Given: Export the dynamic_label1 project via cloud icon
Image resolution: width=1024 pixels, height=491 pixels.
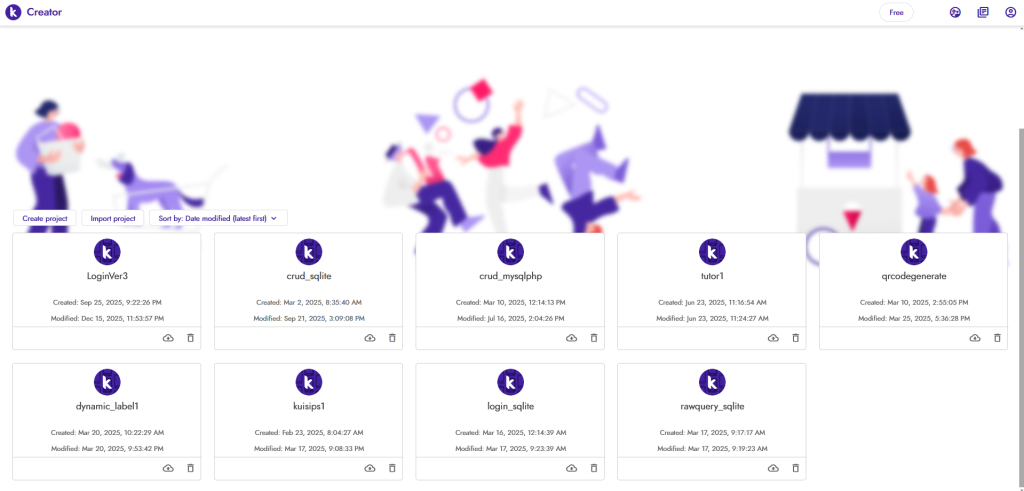Looking at the screenshot, I should tap(167, 468).
